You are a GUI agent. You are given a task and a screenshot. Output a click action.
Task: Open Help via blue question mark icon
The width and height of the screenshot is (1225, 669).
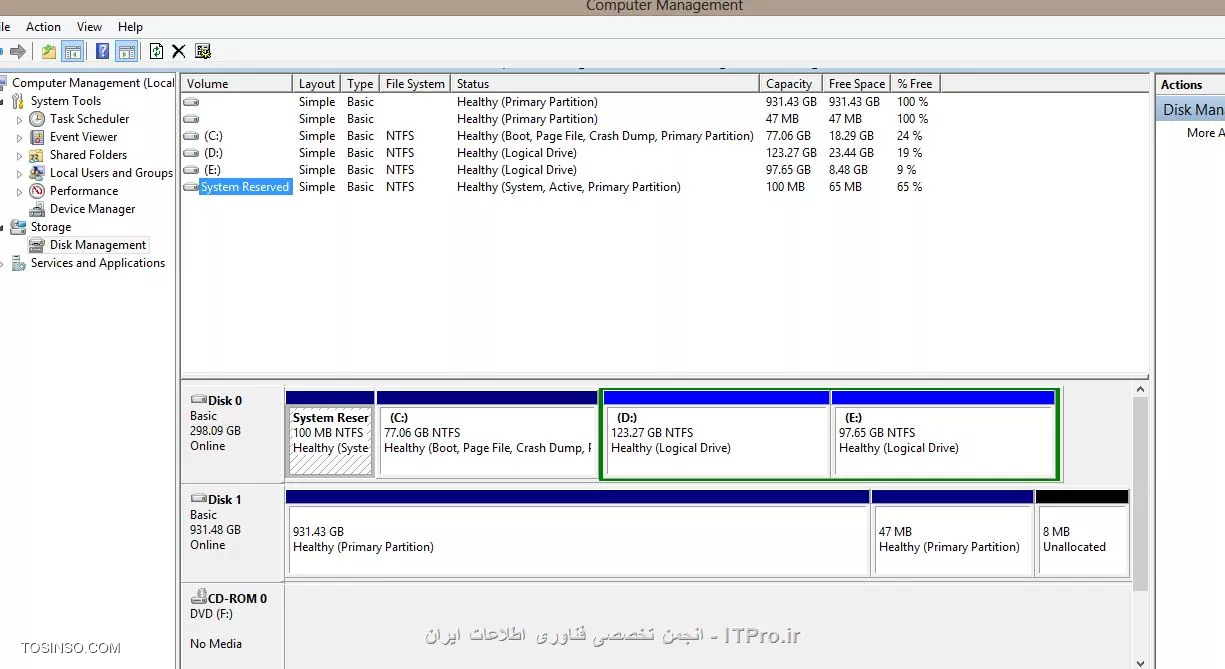[x=102, y=51]
